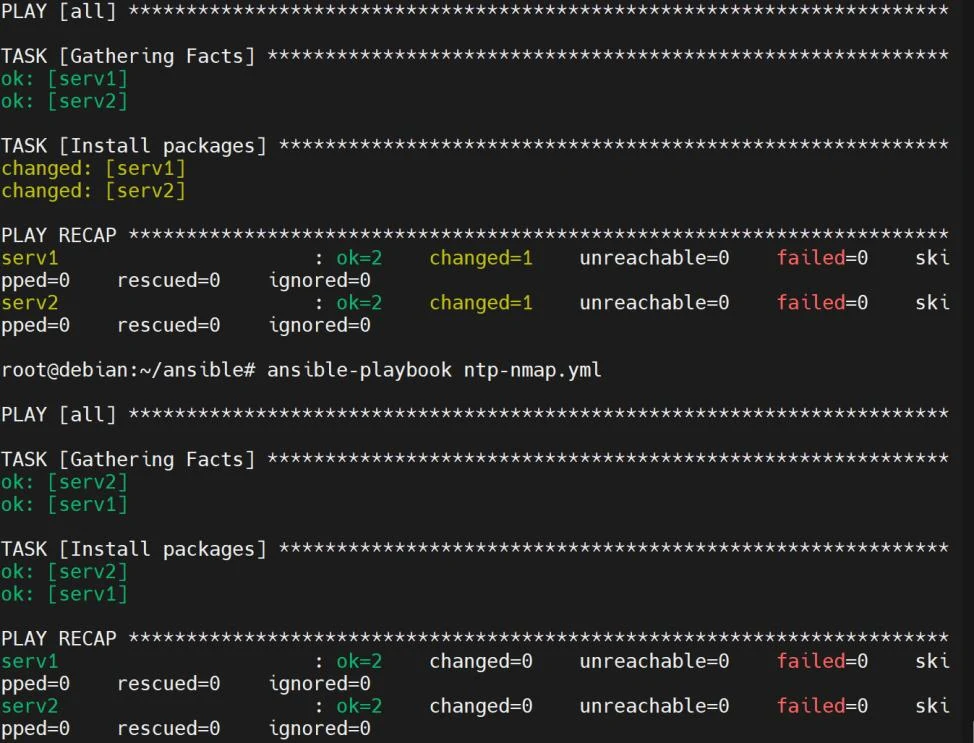
Task: Click Gathering Facts header directly above "ok: [serv2]"
Action: click(128, 460)
